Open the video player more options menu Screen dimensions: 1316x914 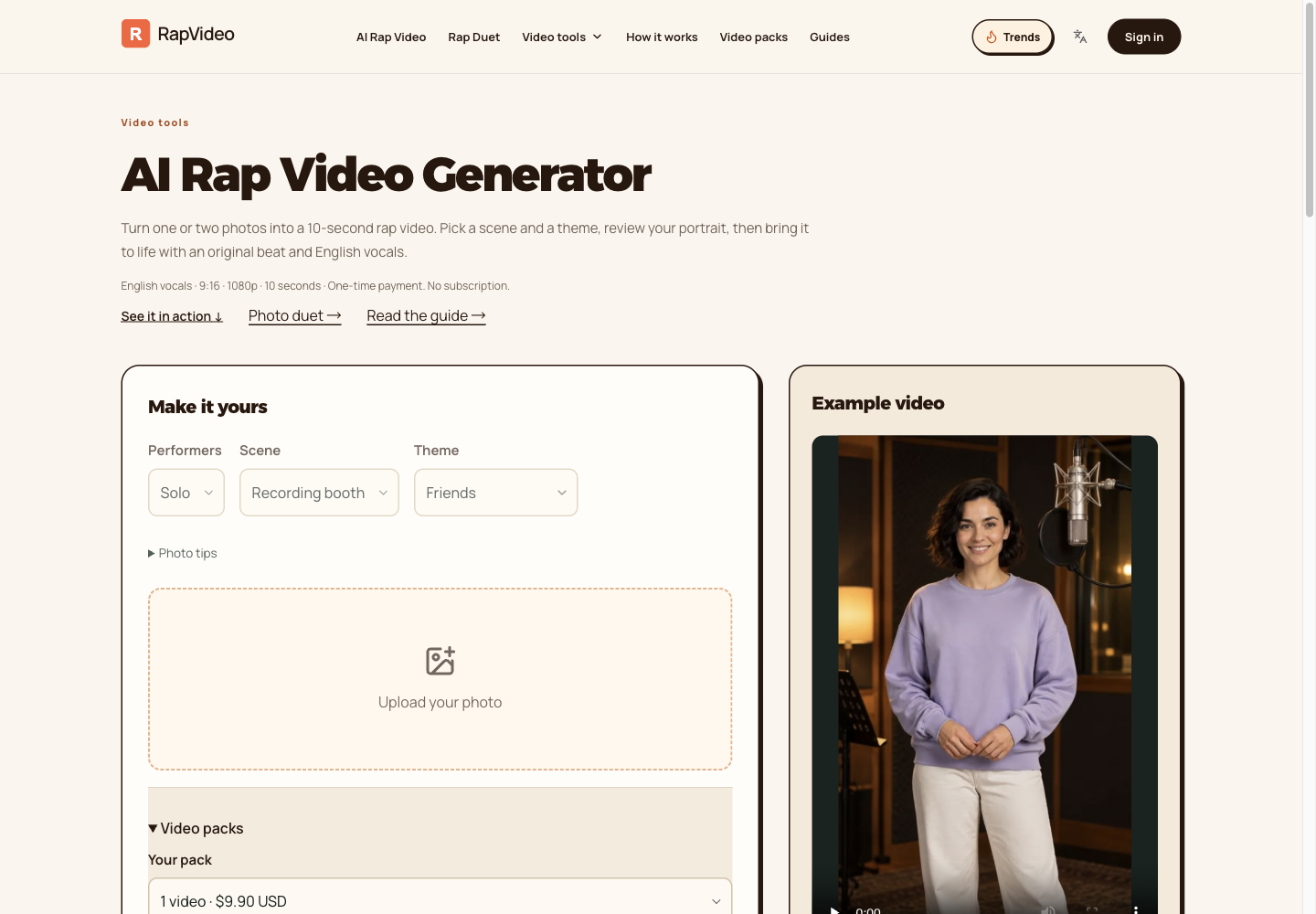coord(1136,910)
